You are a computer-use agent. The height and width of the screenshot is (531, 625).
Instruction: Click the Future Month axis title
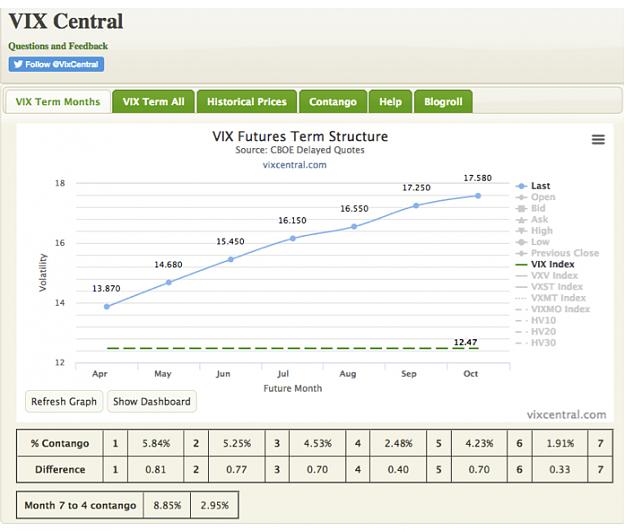[x=293, y=388]
